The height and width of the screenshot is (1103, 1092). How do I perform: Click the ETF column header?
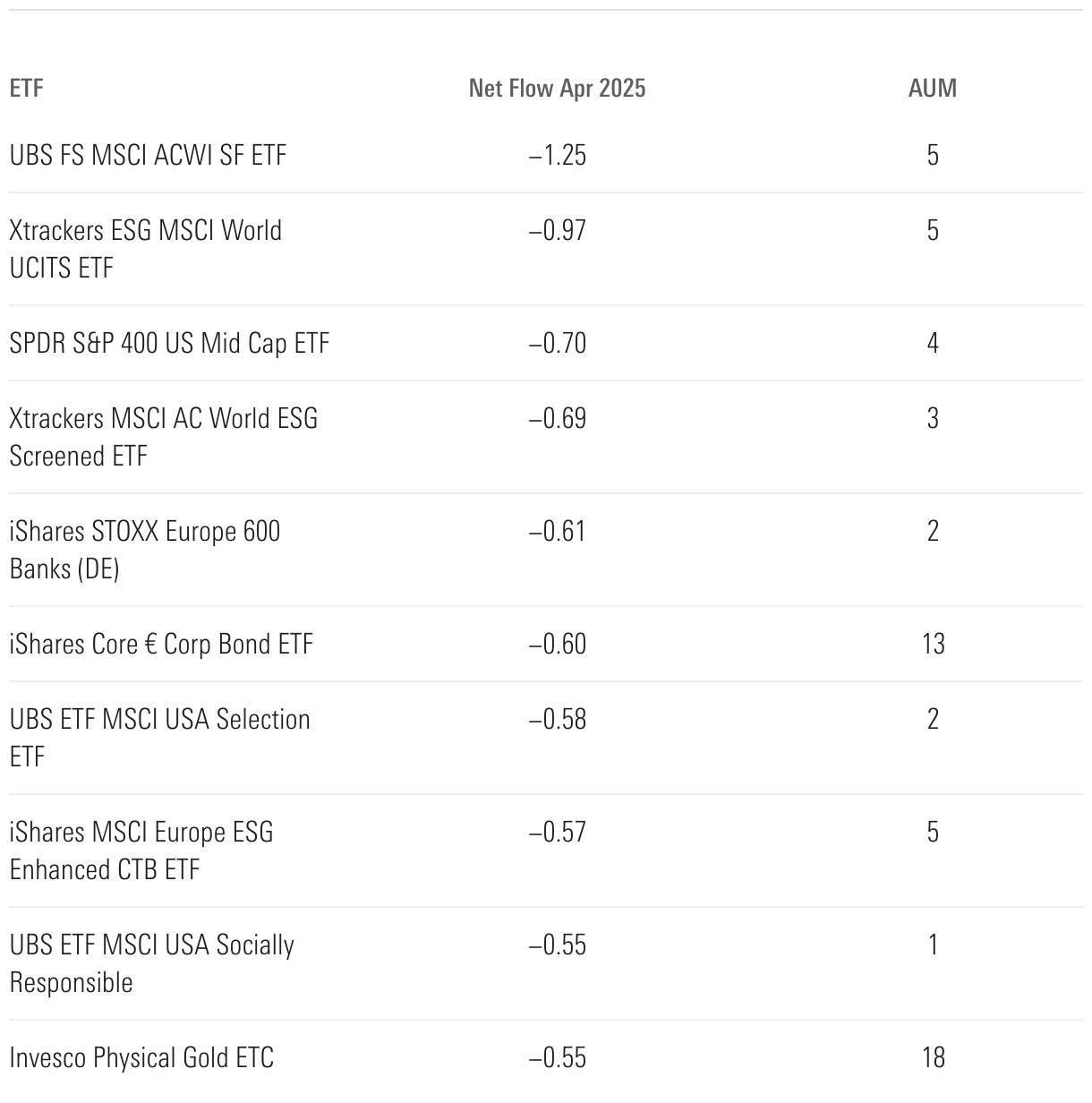point(26,88)
